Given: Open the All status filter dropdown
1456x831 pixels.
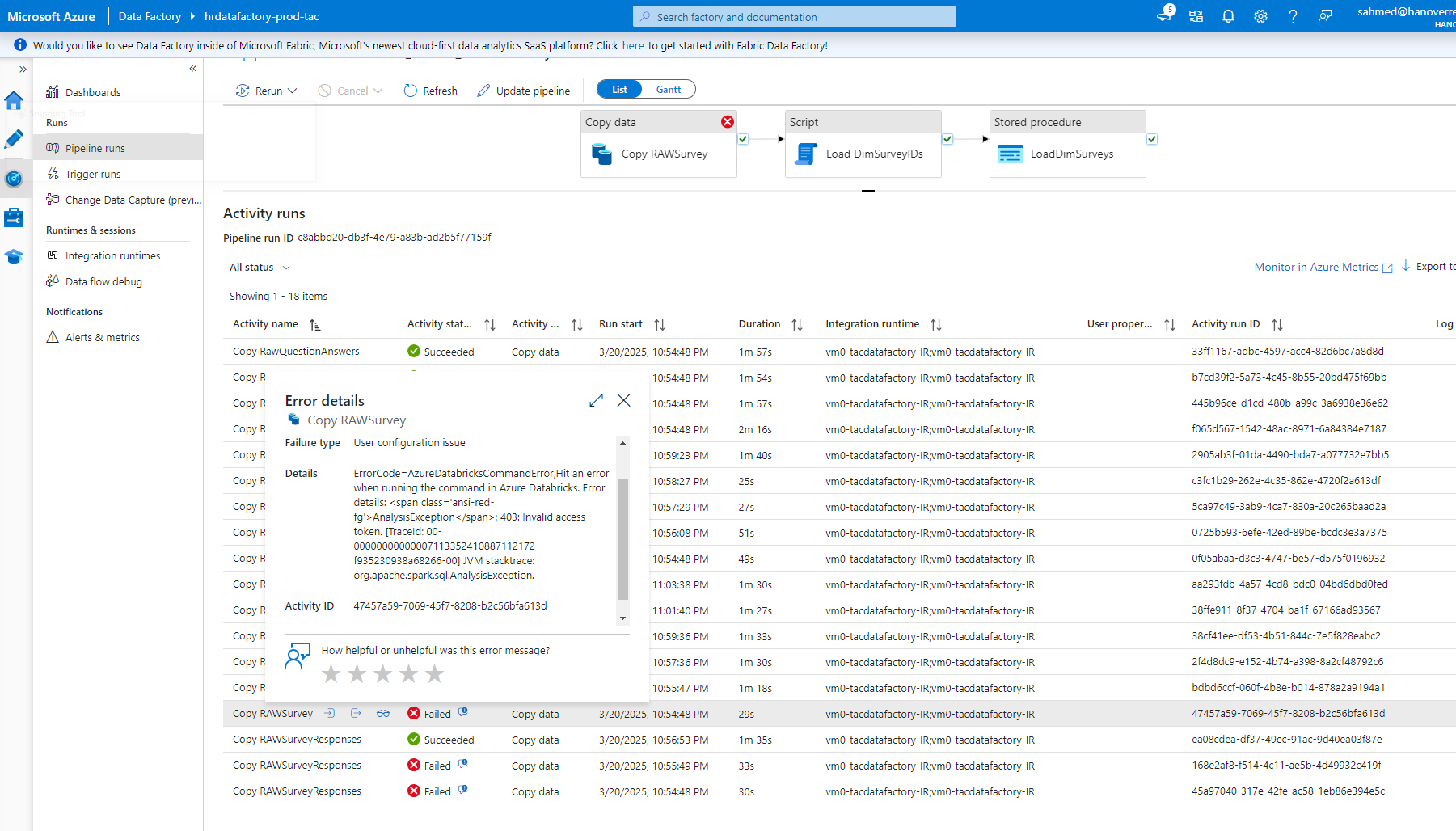Looking at the screenshot, I should (x=260, y=268).
